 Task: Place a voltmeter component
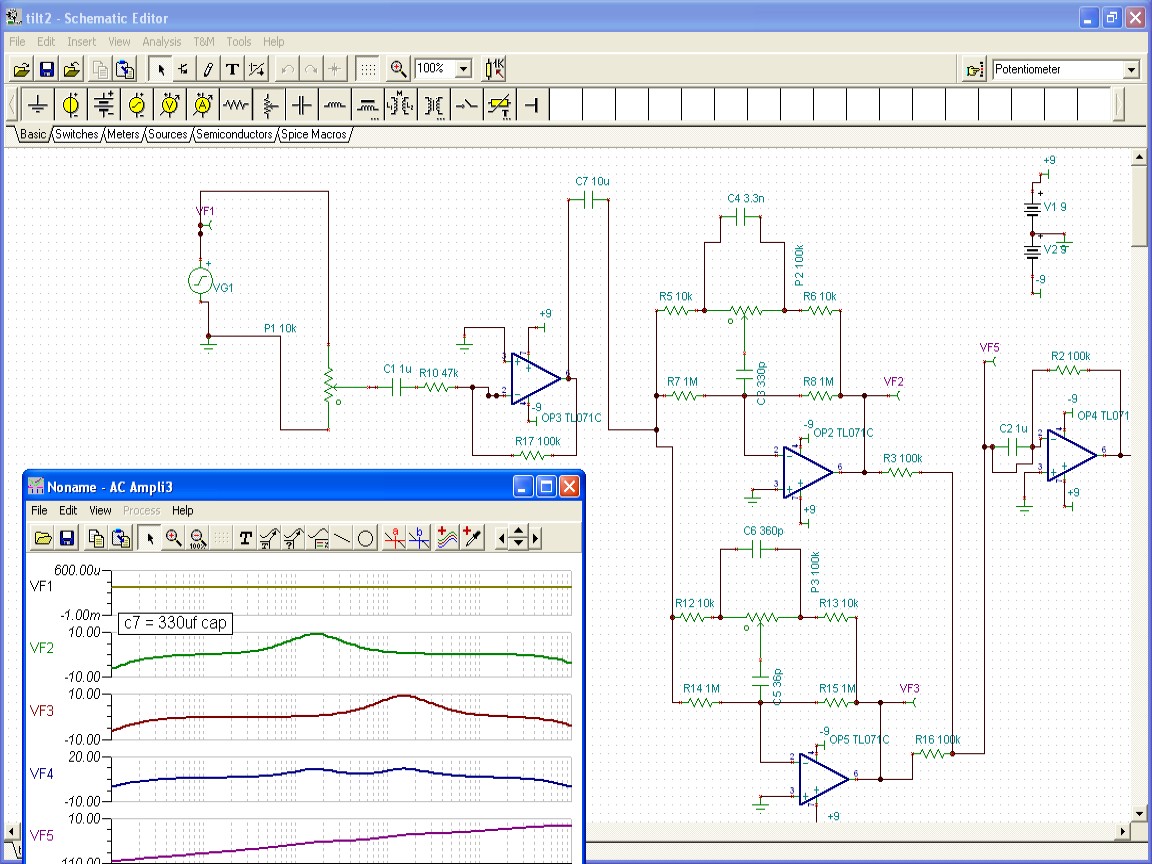point(170,105)
